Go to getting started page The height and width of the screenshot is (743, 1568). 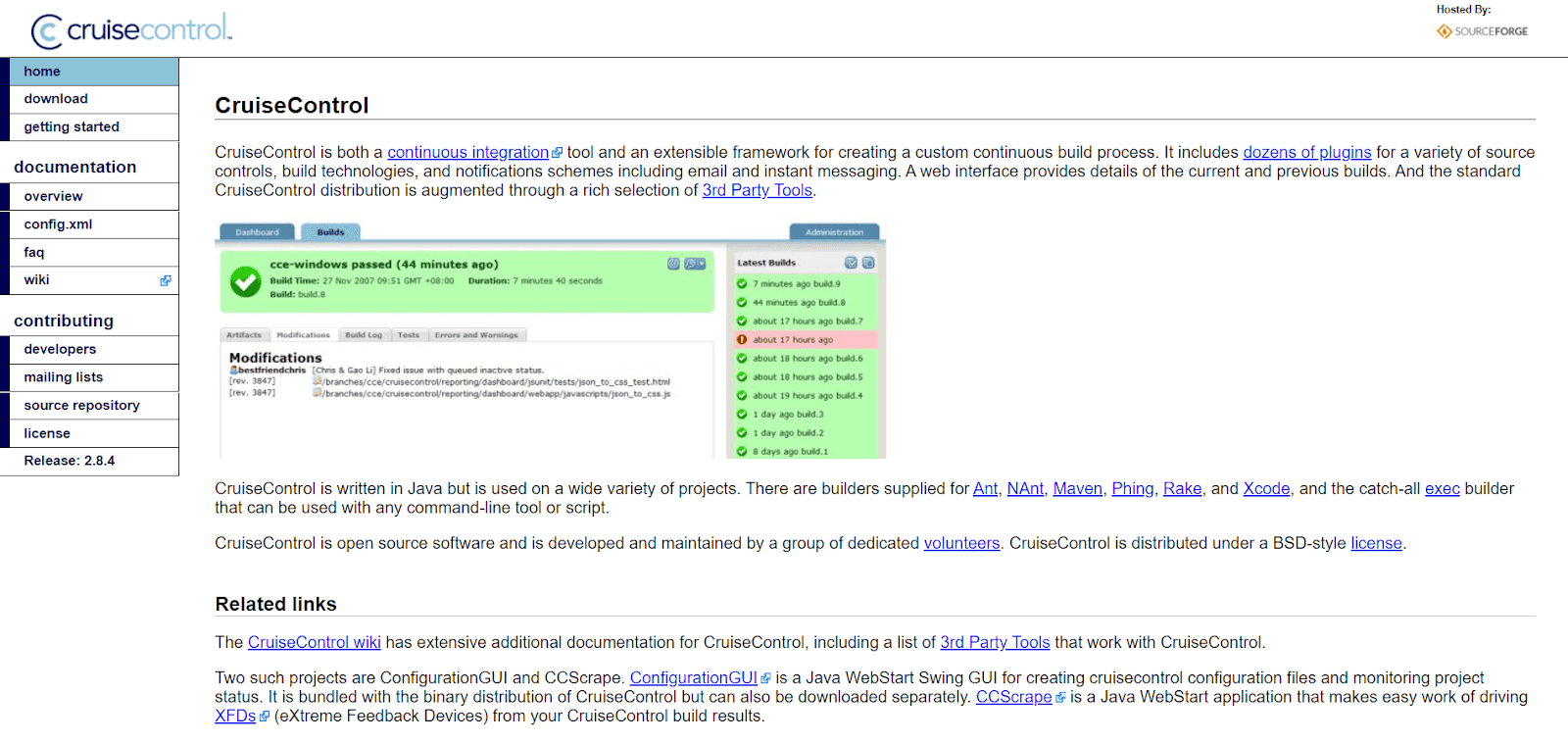72,127
